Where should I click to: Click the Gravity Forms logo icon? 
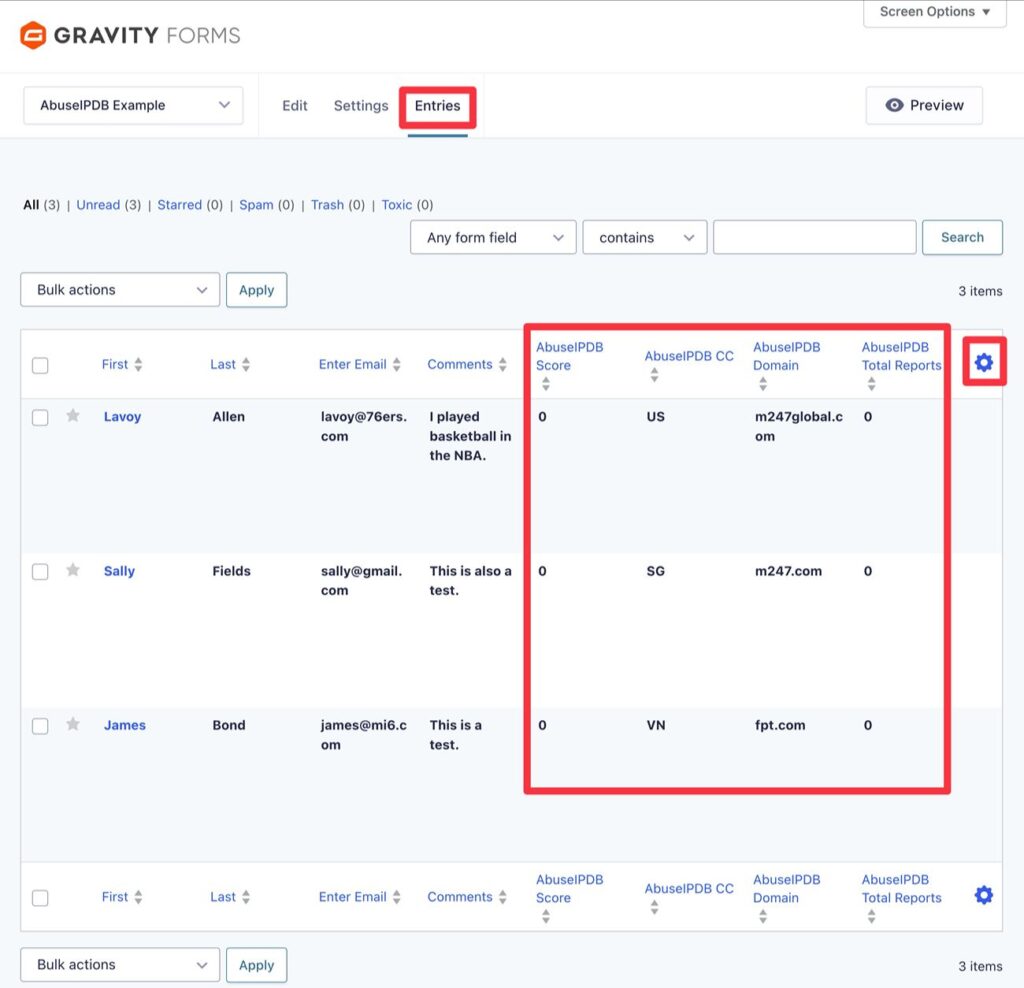(33, 35)
